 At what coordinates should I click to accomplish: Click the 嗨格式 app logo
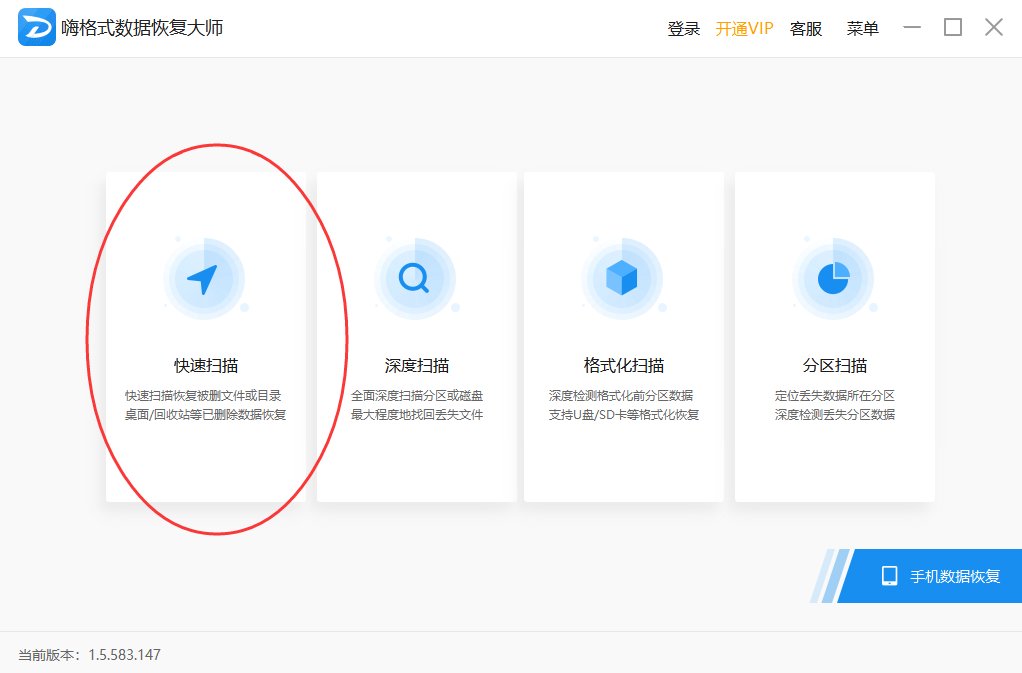pyautogui.click(x=36, y=27)
